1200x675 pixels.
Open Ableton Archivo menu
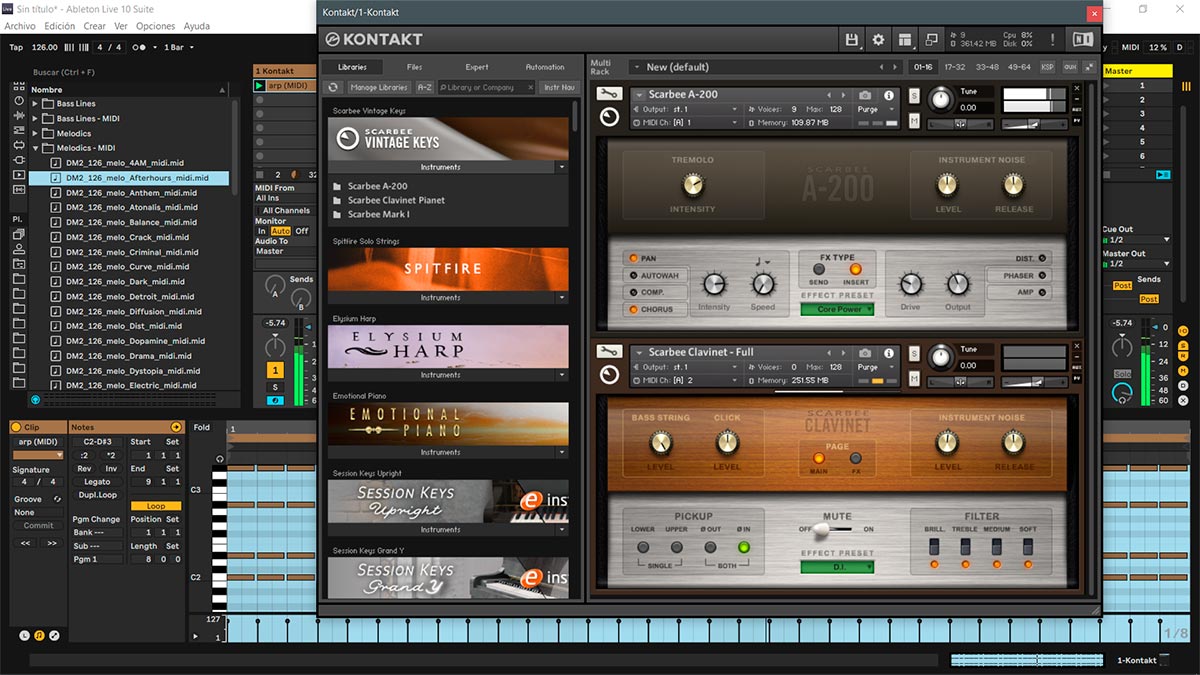tap(20, 26)
